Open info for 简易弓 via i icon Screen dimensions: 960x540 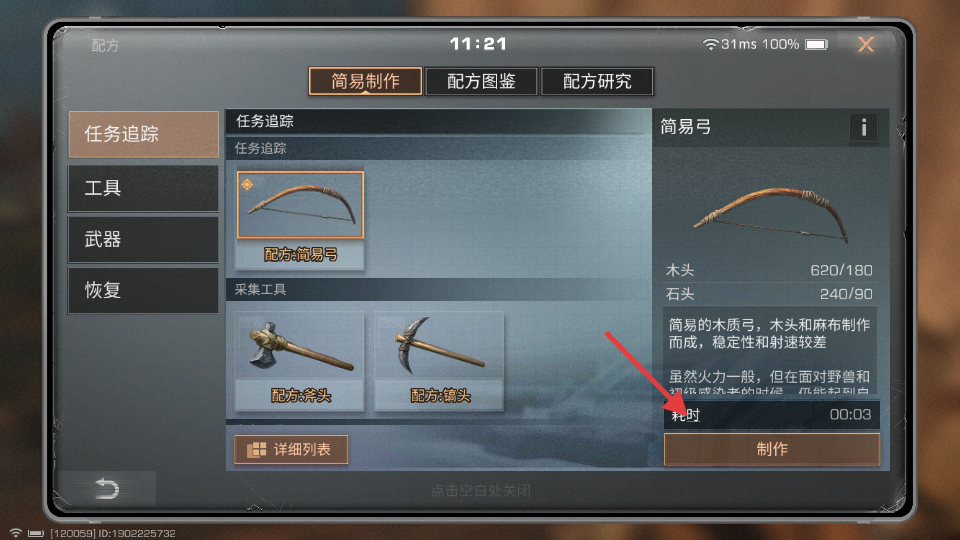(863, 127)
